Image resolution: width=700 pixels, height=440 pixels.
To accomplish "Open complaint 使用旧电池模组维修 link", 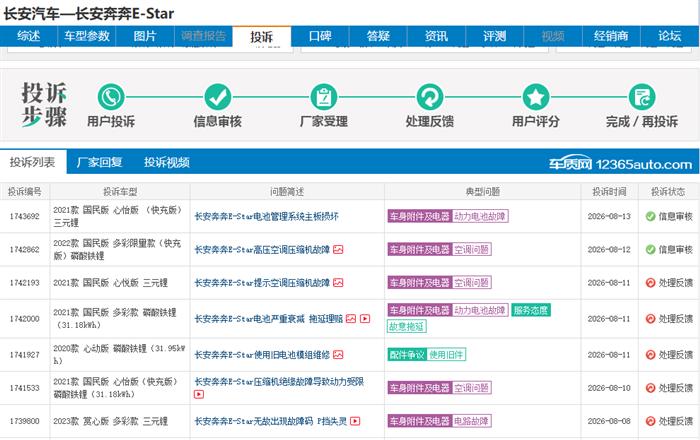I will pos(262,355).
